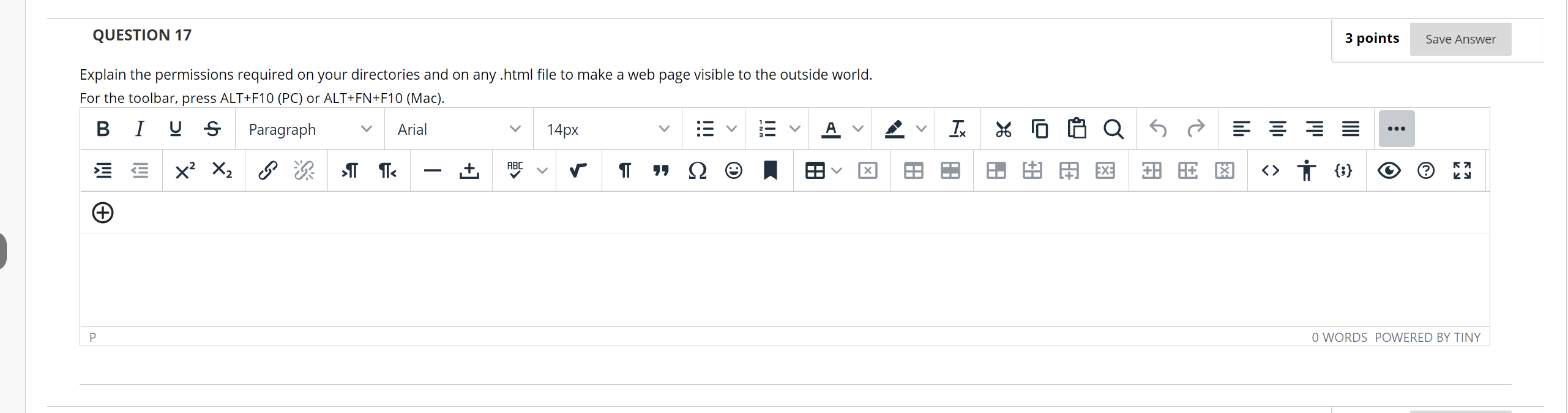Image resolution: width=1568 pixels, height=413 pixels.
Task: Align text to the center
Action: (1277, 129)
